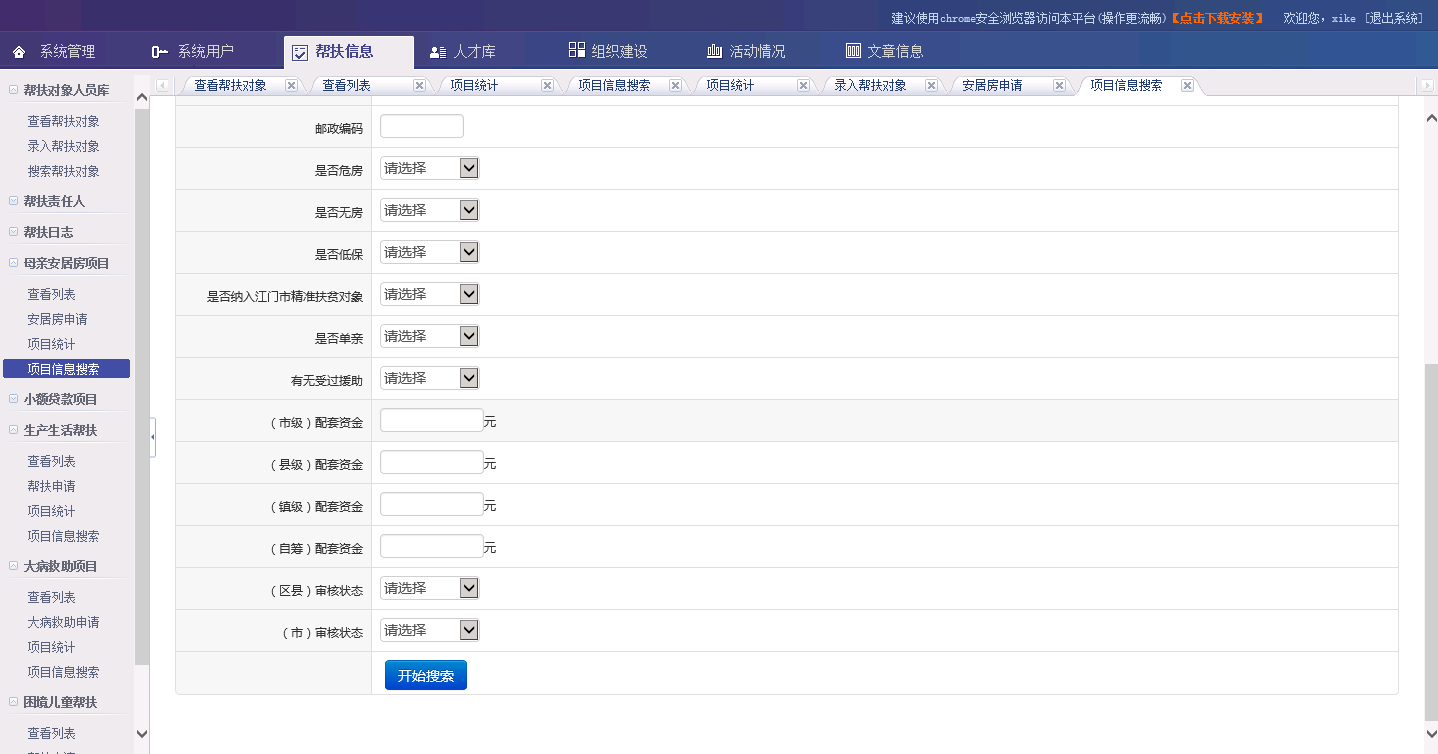Close the 安居房申请 tab

(1059, 86)
